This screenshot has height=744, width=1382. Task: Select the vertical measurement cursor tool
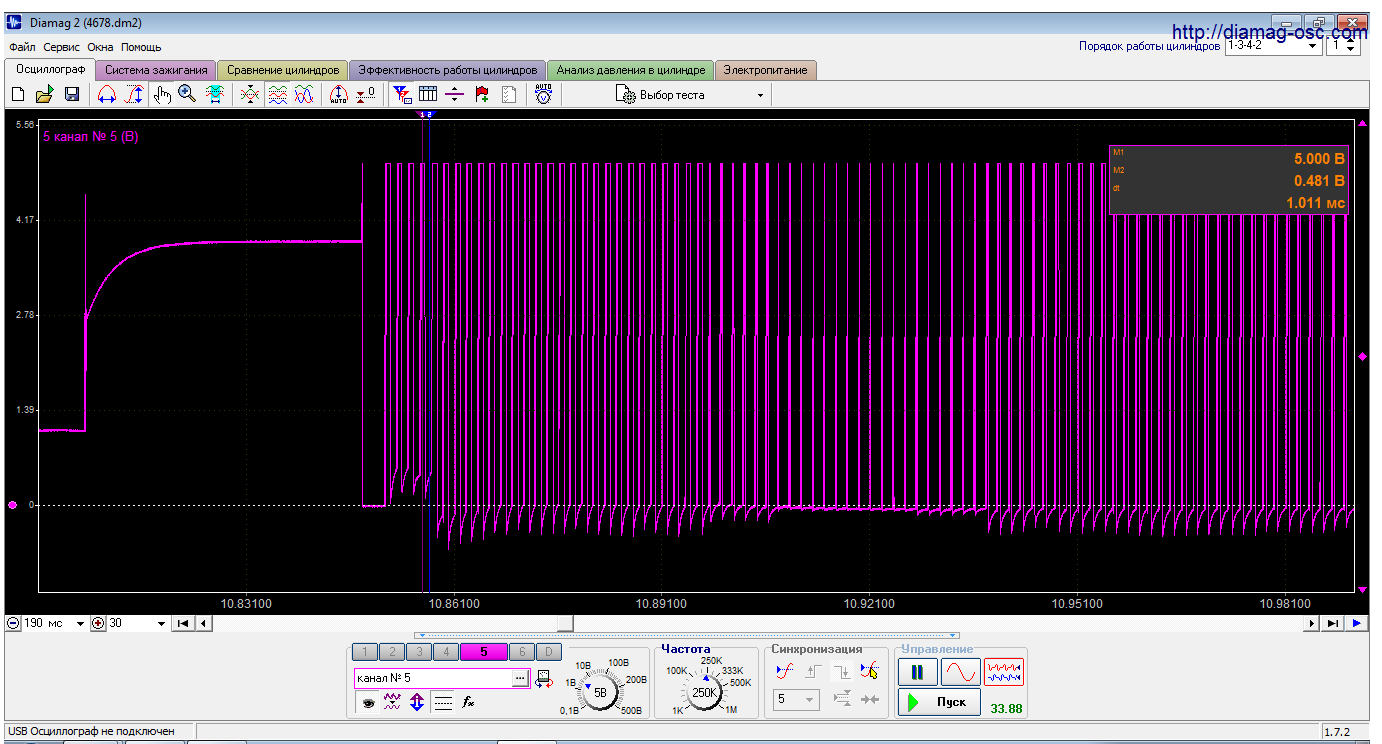134,94
